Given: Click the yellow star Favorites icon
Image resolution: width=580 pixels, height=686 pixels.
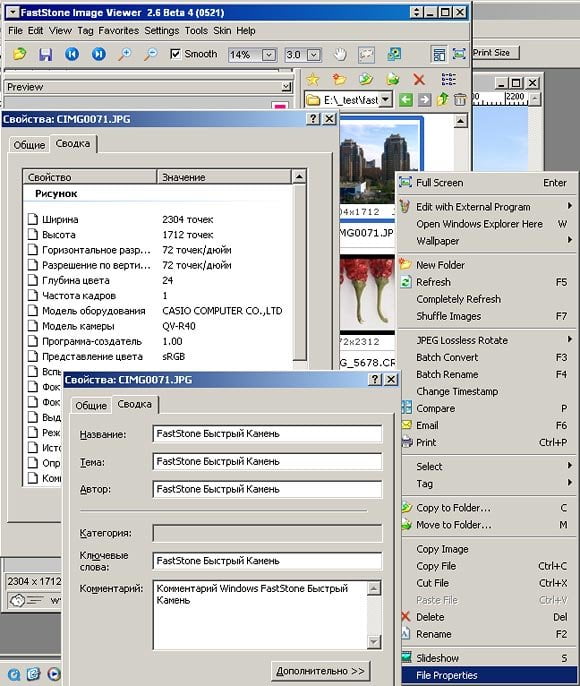Looking at the screenshot, I should click(x=312, y=79).
